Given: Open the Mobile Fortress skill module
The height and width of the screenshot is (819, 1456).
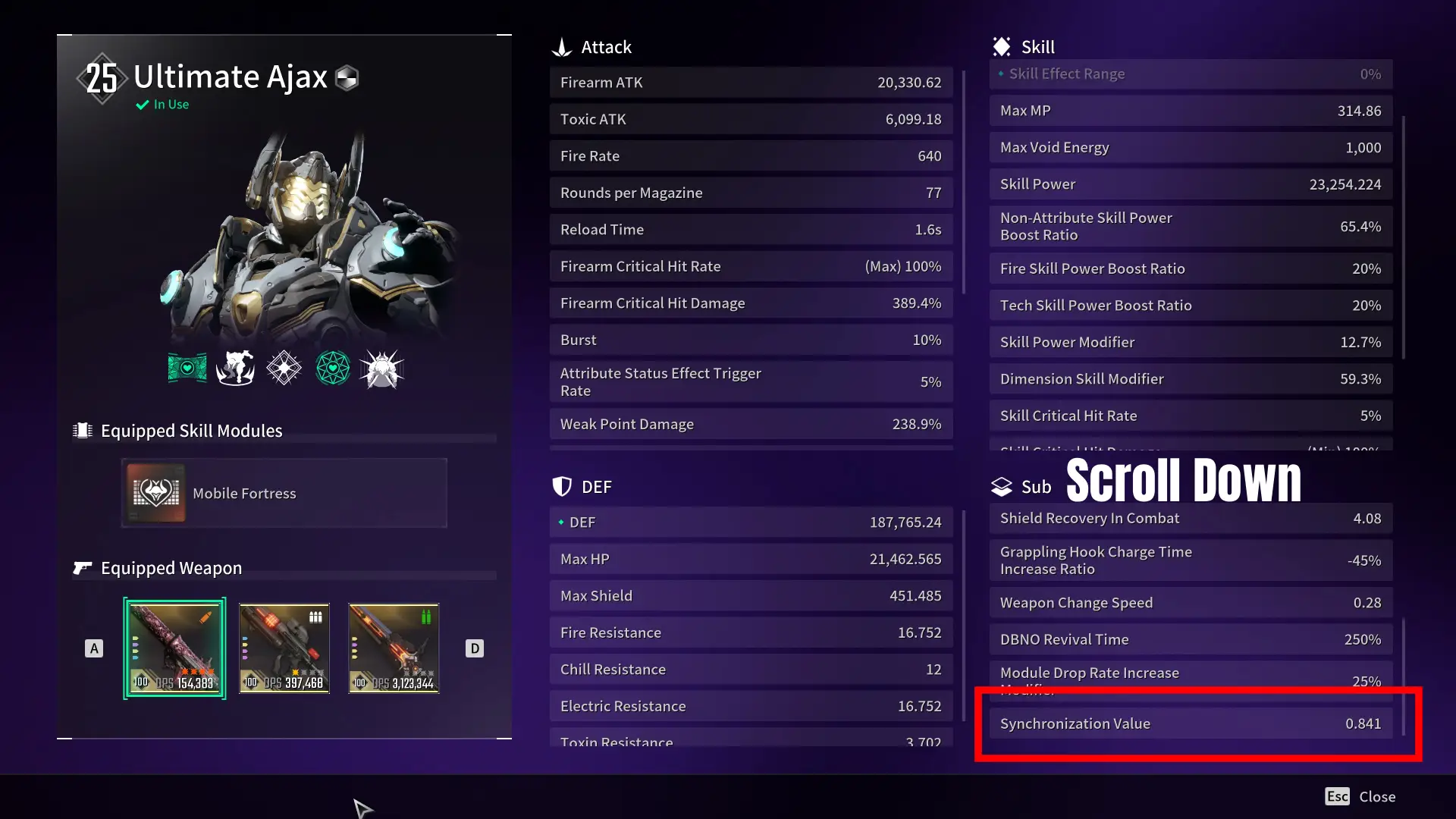Looking at the screenshot, I should (284, 493).
